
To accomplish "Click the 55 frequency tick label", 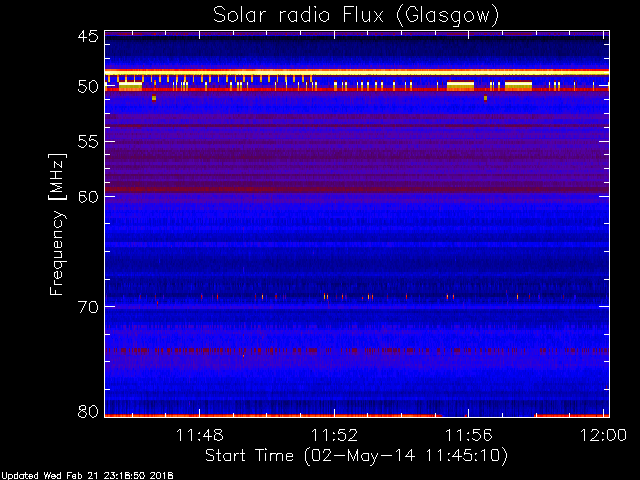I will pos(88,142).
